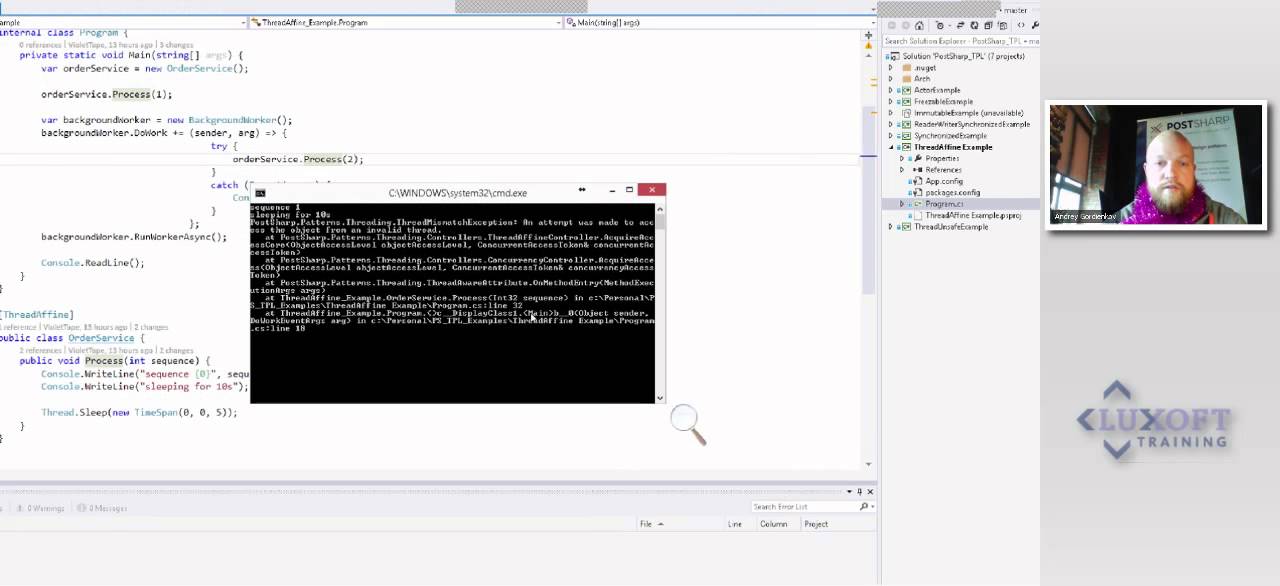Click the Sync with Active Document icon

click(x=960, y=25)
